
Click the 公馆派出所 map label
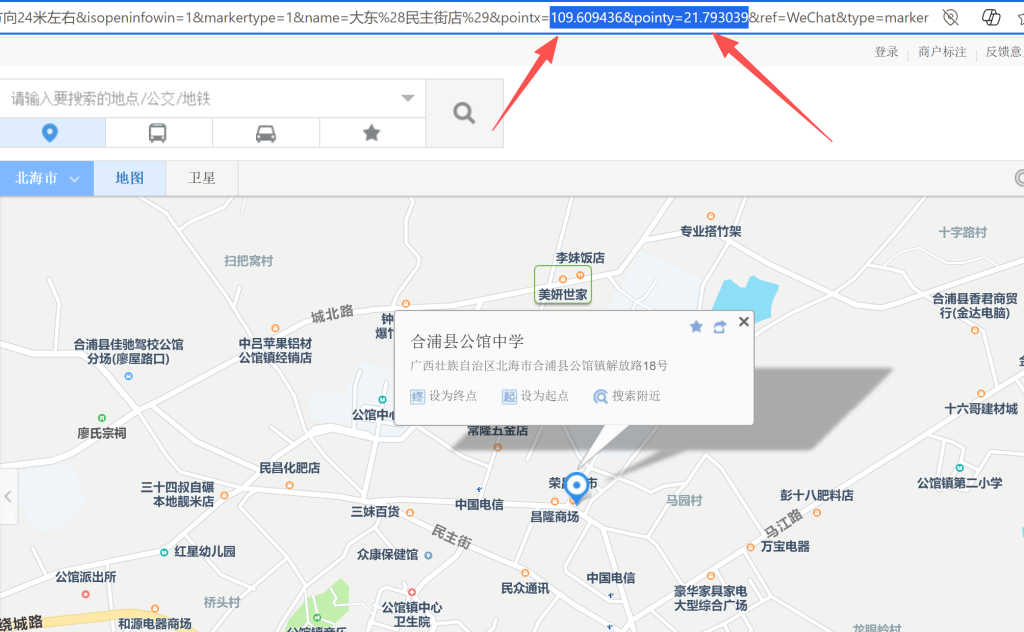(86, 577)
